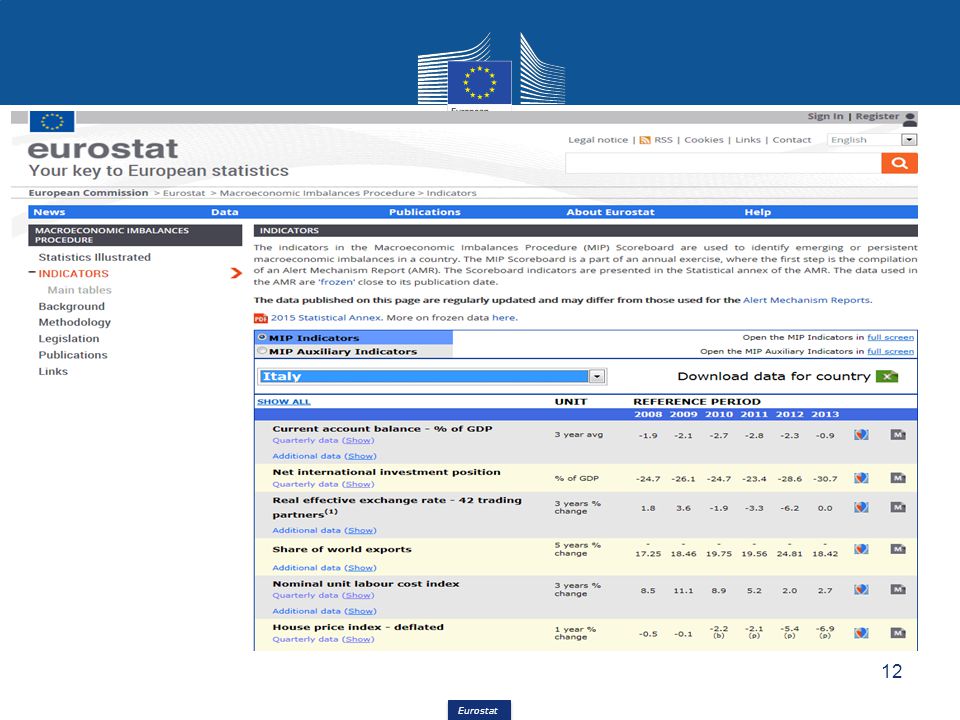Click the EU flag logo above eurostat
The image size is (960, 720).
click(52, 121)
